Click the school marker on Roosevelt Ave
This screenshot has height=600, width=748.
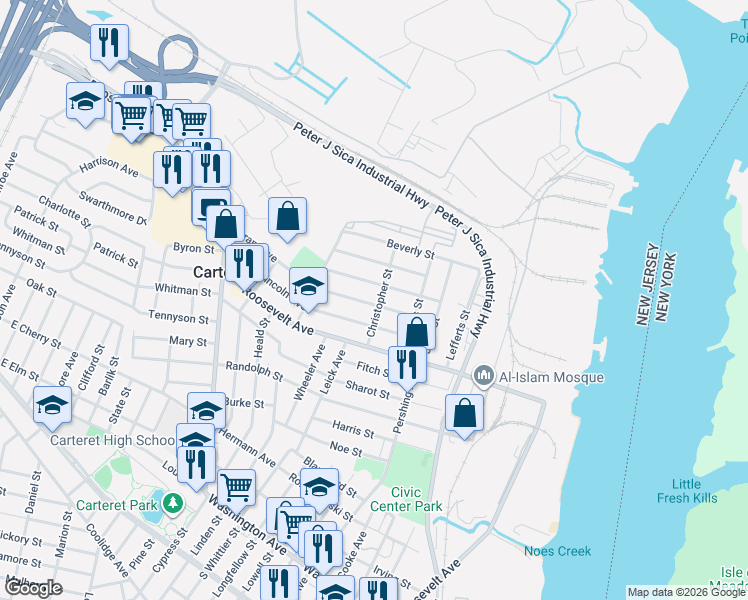(x=308, y=286)
